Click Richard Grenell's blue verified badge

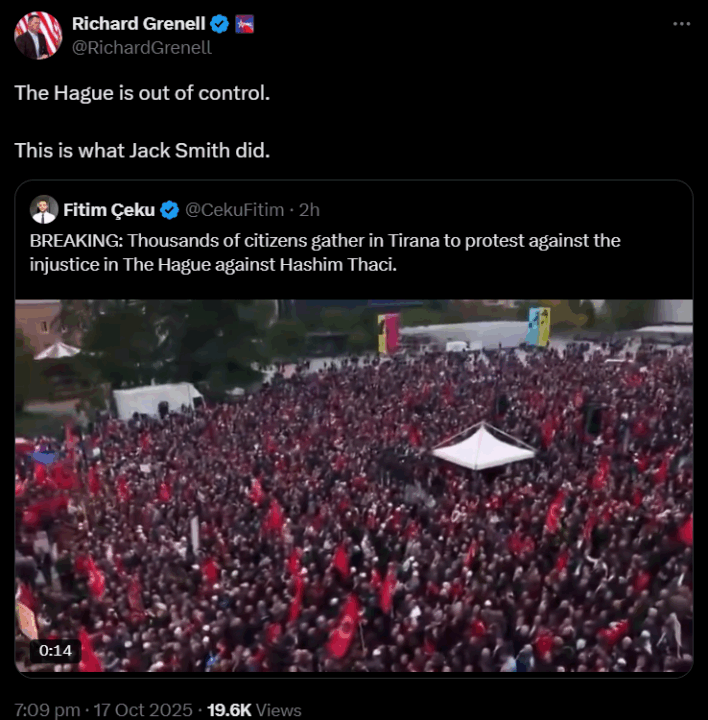click(x=219, y=24)
